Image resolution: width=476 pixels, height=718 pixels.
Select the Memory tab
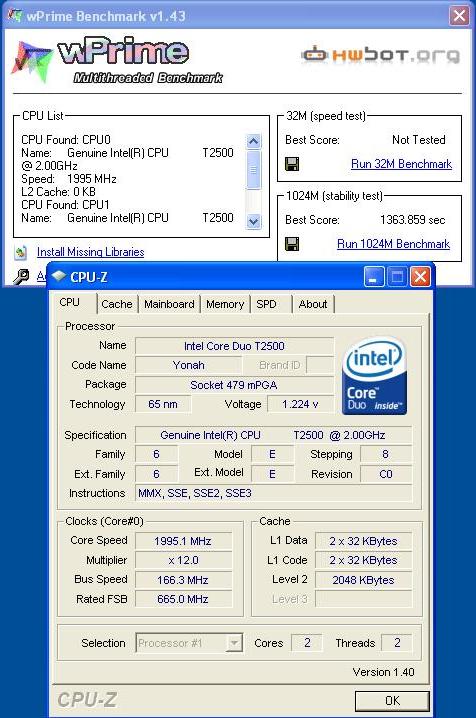click(225, 304)
